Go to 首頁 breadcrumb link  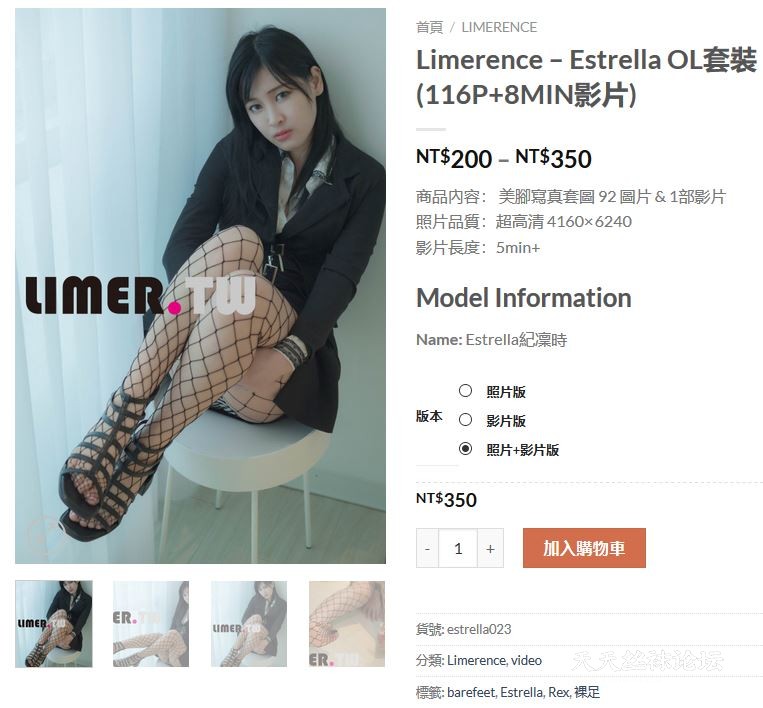[430, 27]
